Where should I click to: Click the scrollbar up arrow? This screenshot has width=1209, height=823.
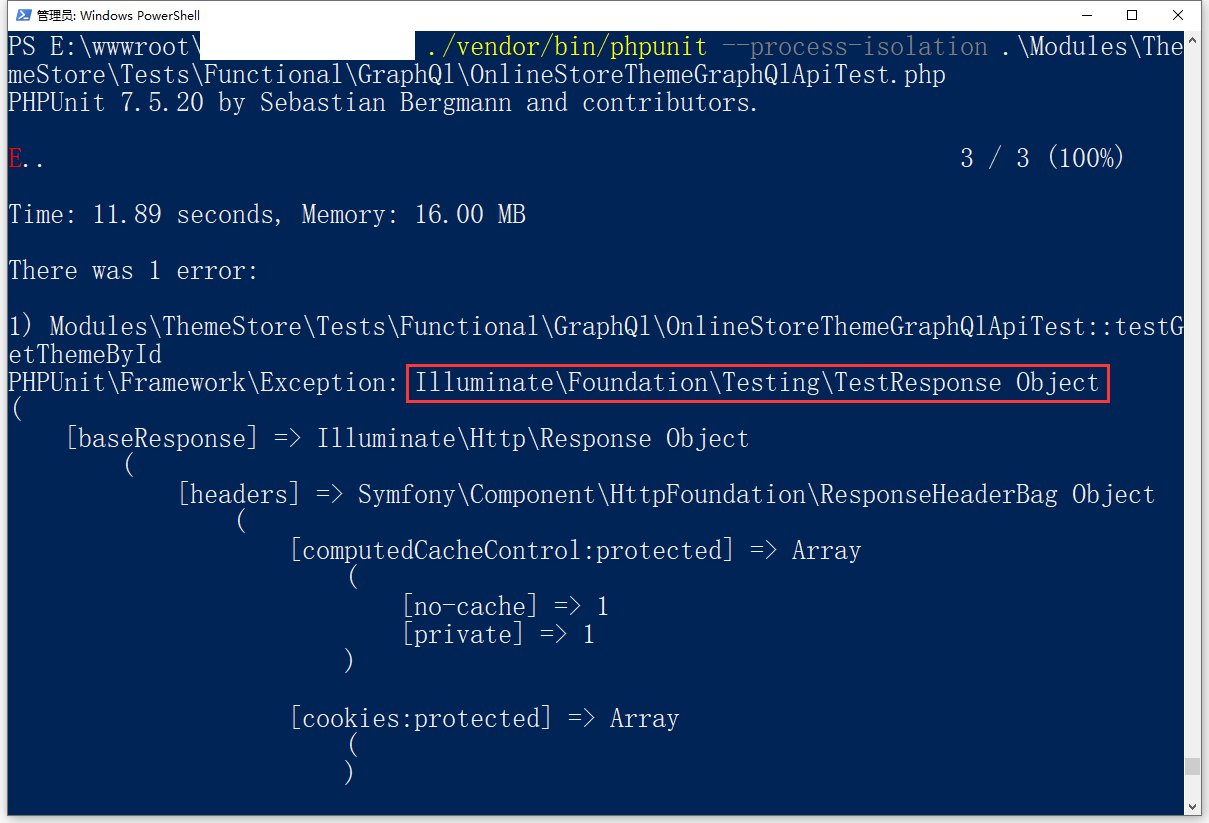[1192, 41]
